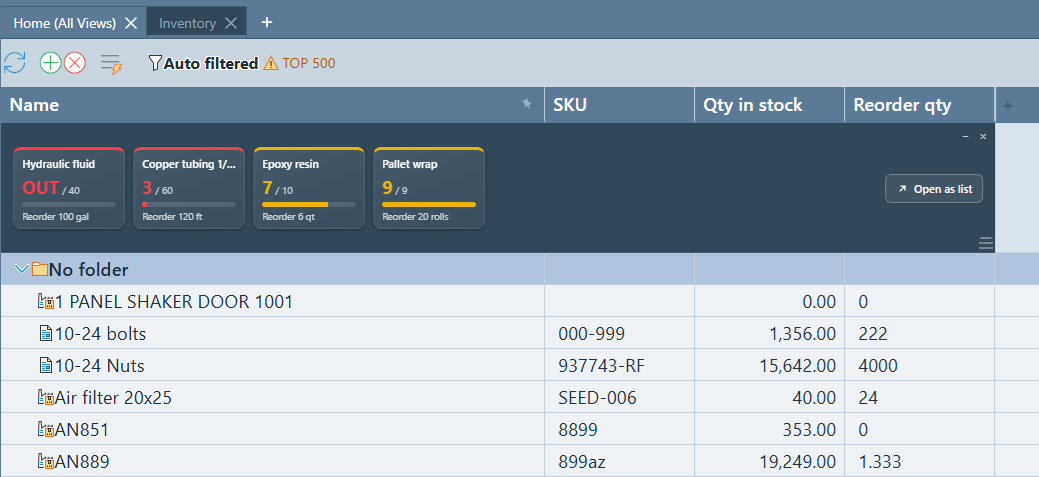Click SKU cell 000-999
Viewport: 1039px width, 477px height.
click(x=619, y=333)
